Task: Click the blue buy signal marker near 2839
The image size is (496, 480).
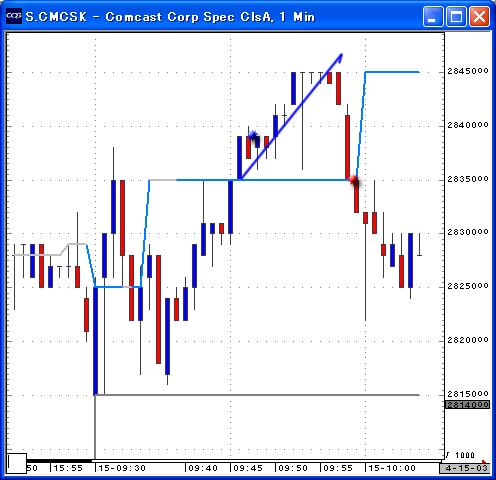Action: coord(252,135)
